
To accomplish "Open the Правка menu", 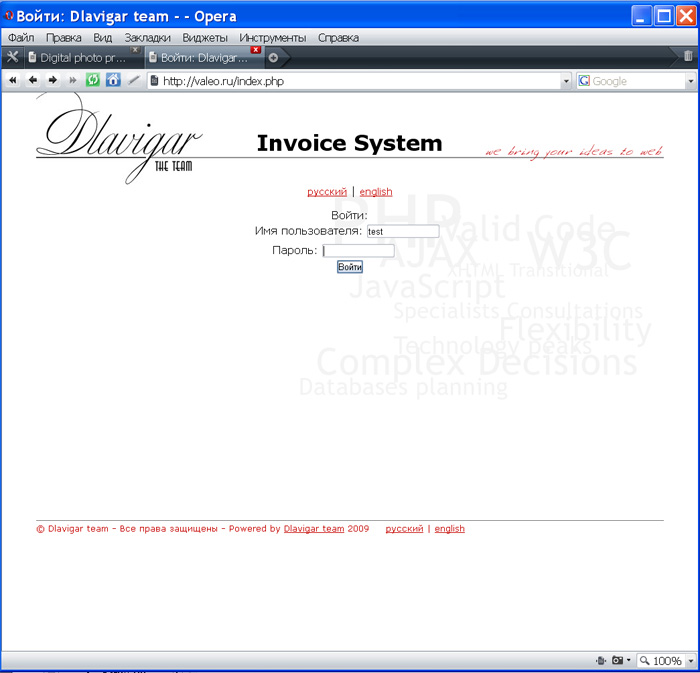I will 63,37.
